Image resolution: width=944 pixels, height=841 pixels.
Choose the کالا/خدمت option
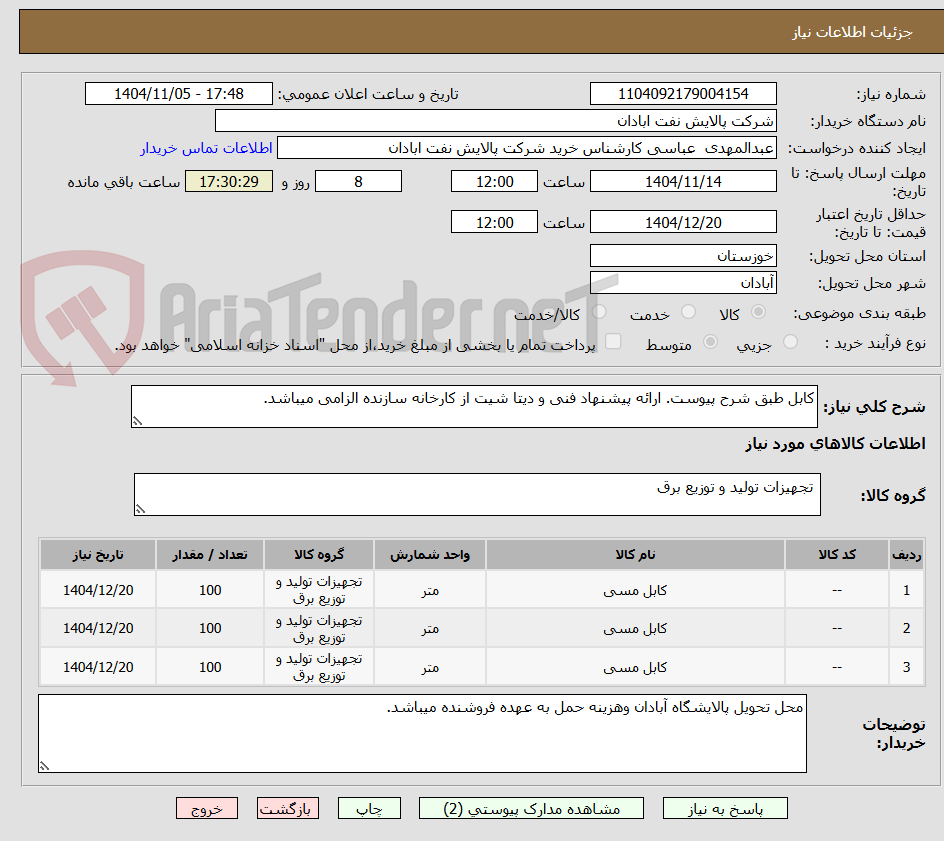[x=598, y=312]
